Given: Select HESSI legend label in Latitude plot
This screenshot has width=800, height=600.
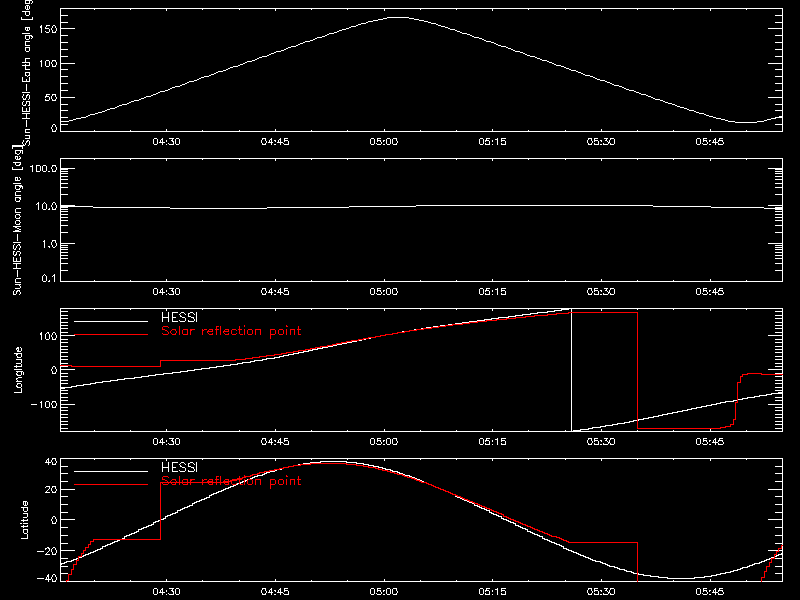Looking at the screenshot, I should 179,467.
